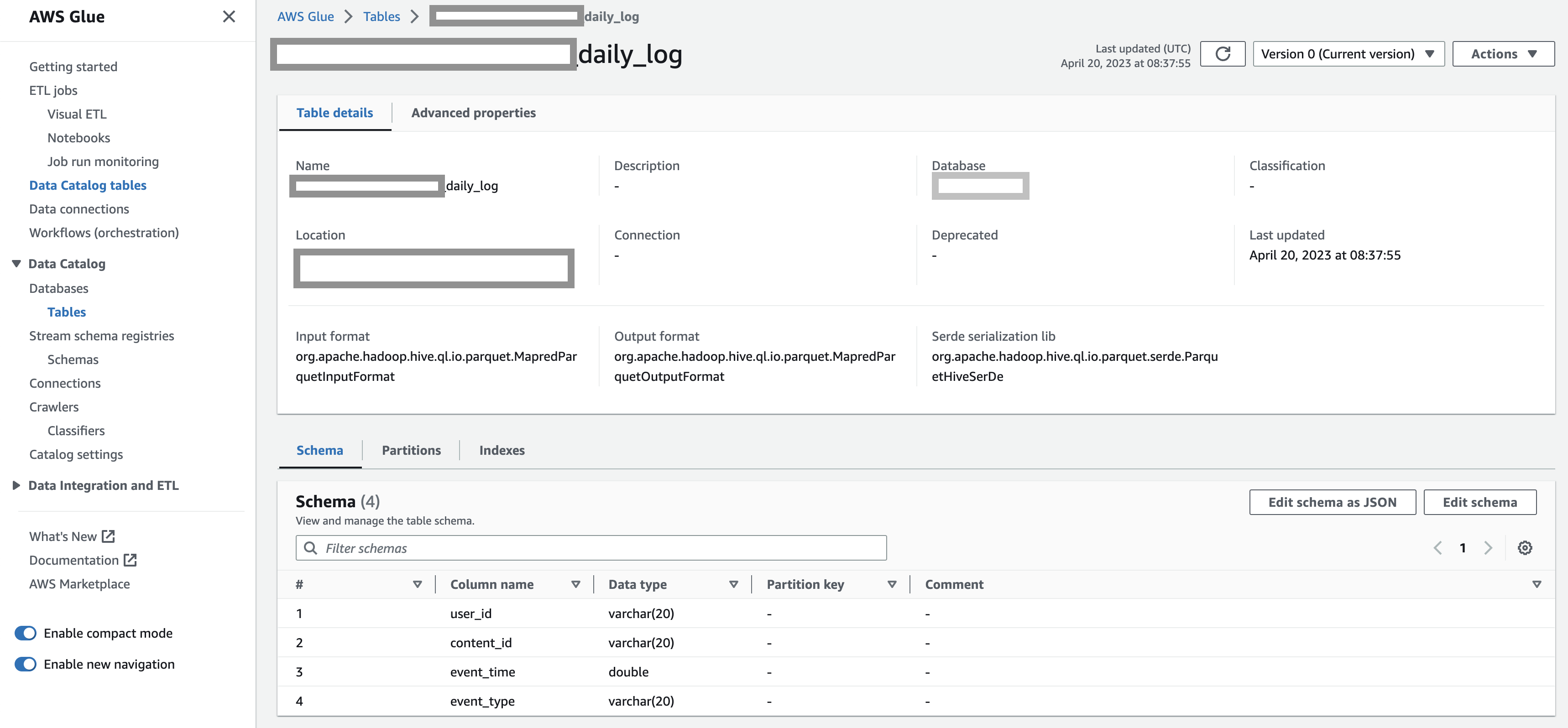Sort by Column name arrow icon
1568x728 pixels.
tap(575, 584)
